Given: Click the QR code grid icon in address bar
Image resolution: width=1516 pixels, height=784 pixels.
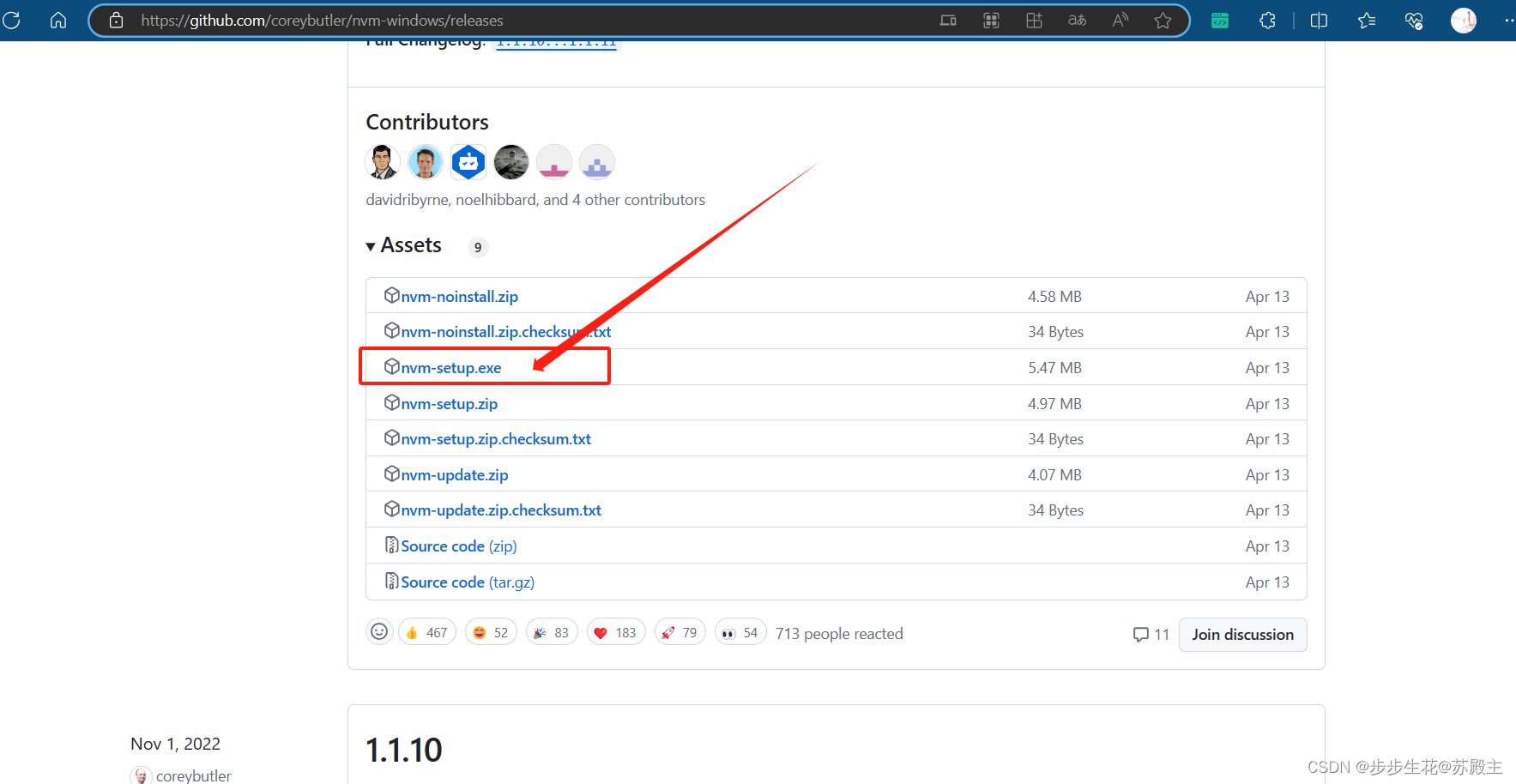Looking at the screenshot, I should (992, 20).
